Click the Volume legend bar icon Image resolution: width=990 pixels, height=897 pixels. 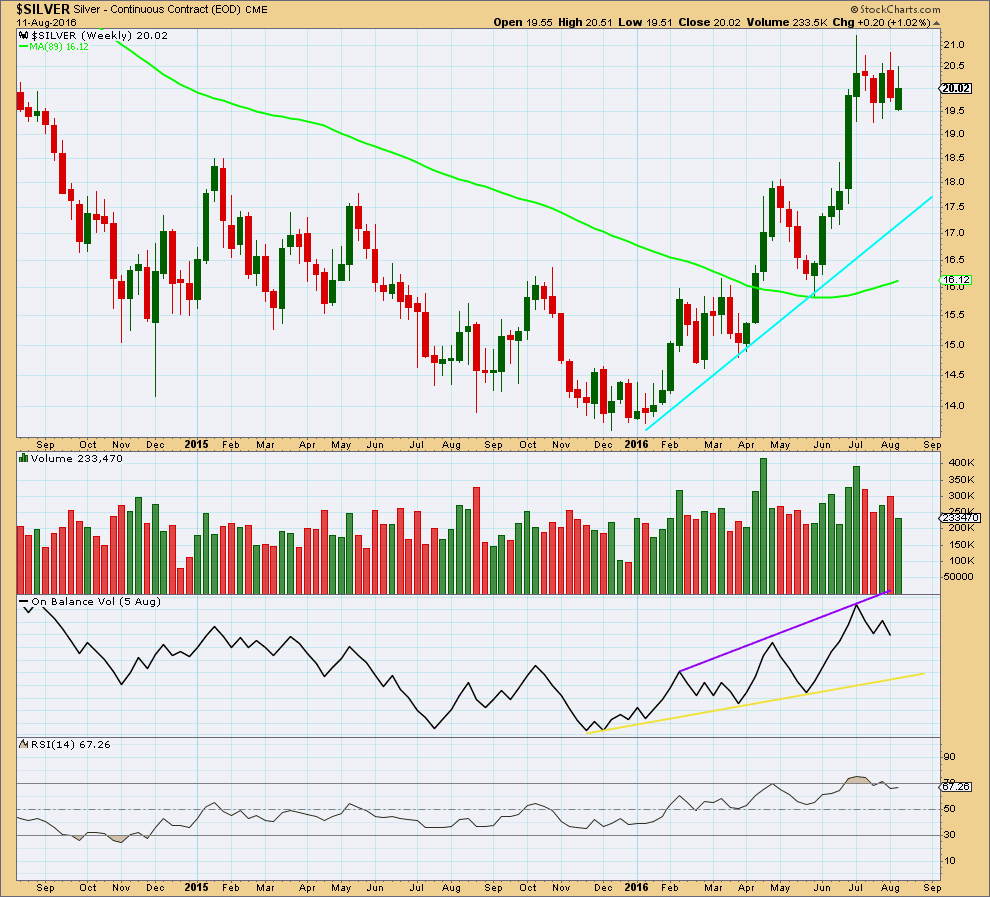click(x=23, y=458)
